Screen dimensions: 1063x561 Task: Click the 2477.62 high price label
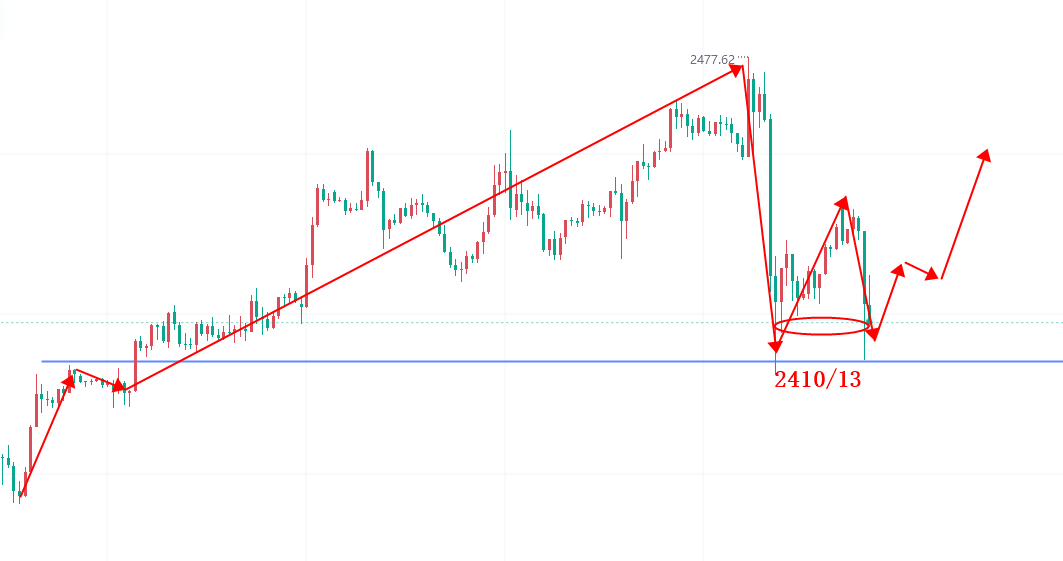click(712, 60)
